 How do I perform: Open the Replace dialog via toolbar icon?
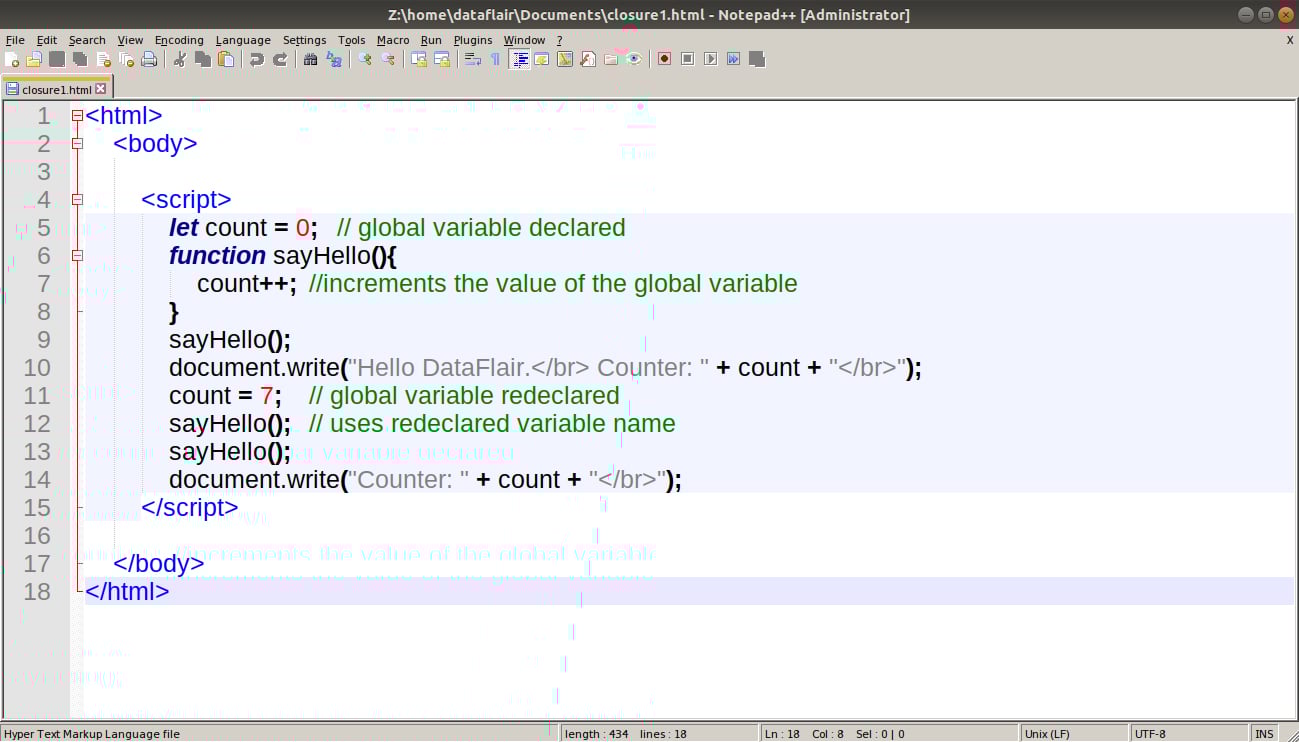pos(333,59)
